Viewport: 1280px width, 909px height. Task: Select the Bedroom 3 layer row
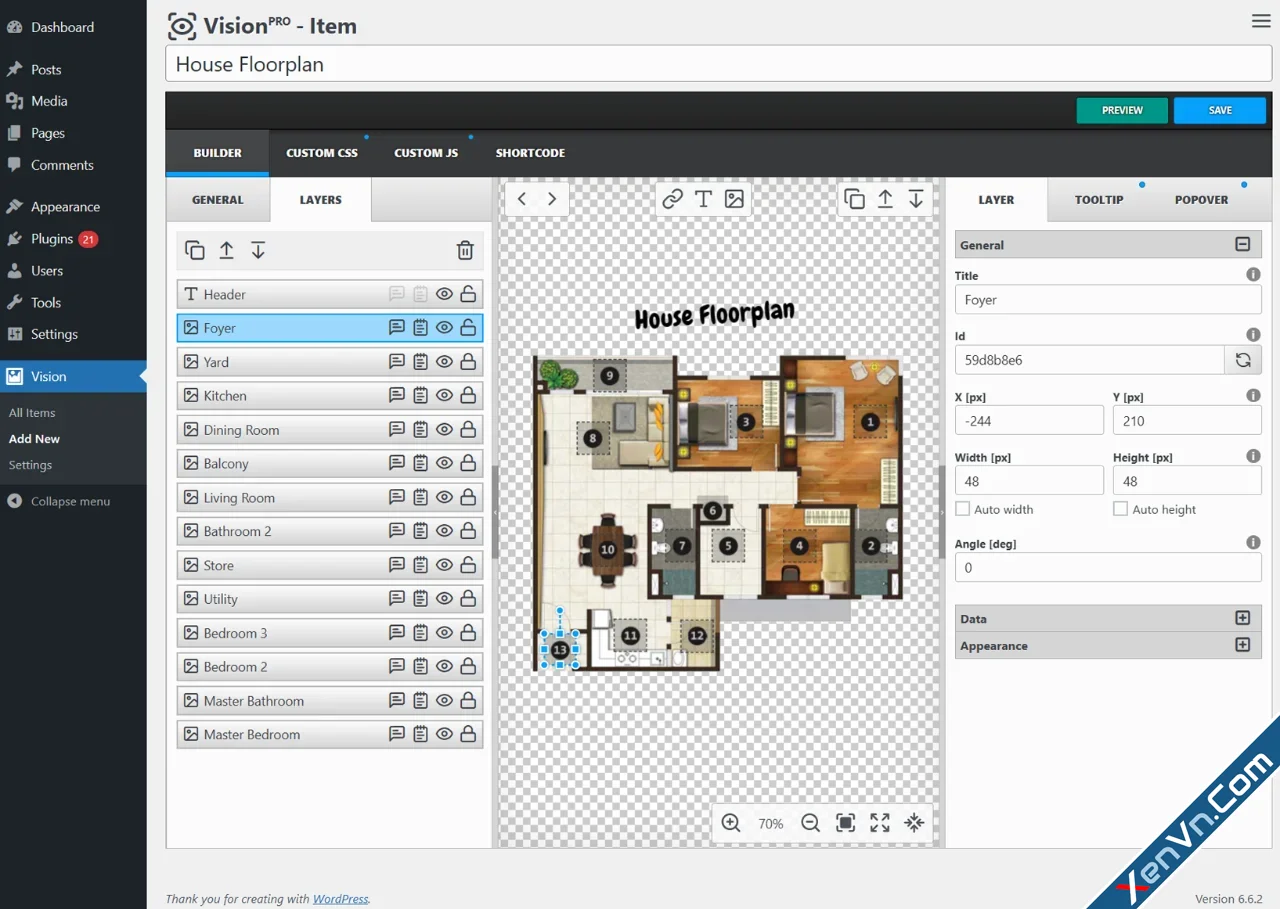pyautogui.click(x=330, y=633)
